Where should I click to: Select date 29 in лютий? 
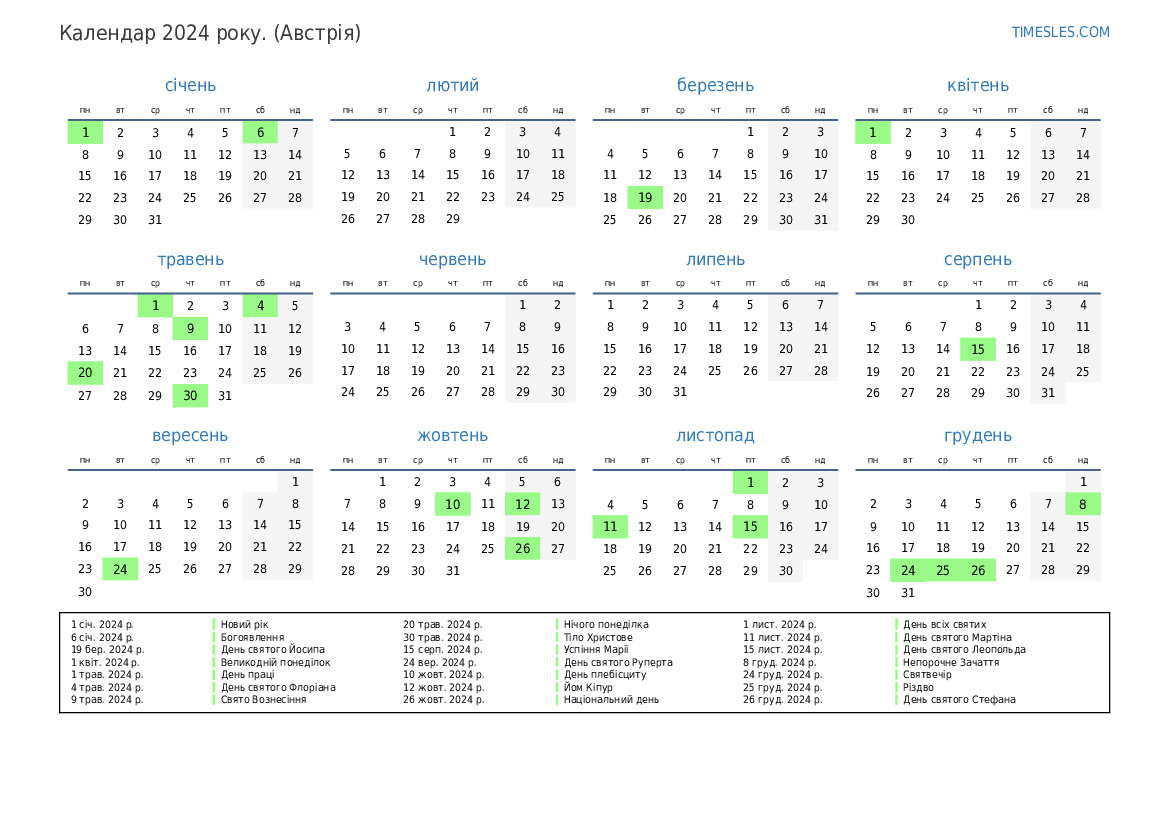(452, 219)
